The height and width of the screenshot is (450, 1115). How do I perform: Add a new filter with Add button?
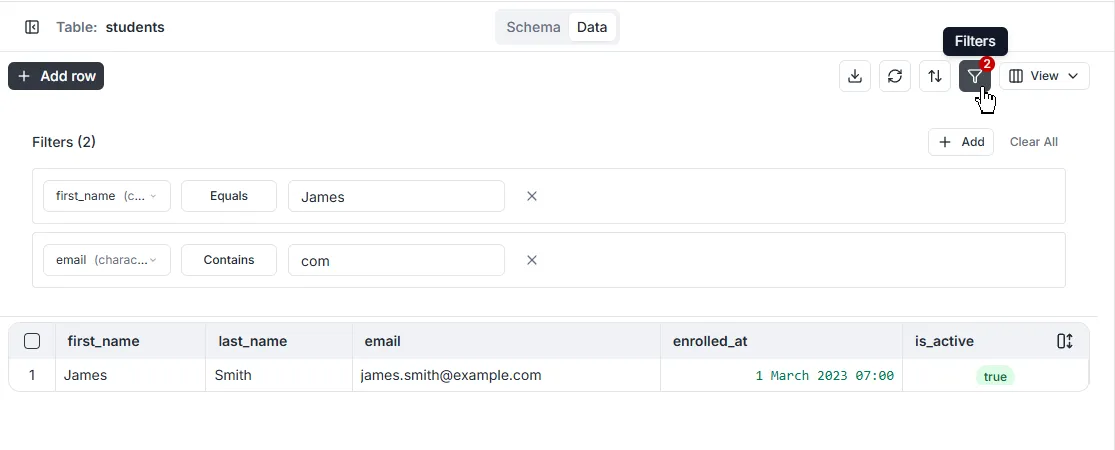(961, 142)
